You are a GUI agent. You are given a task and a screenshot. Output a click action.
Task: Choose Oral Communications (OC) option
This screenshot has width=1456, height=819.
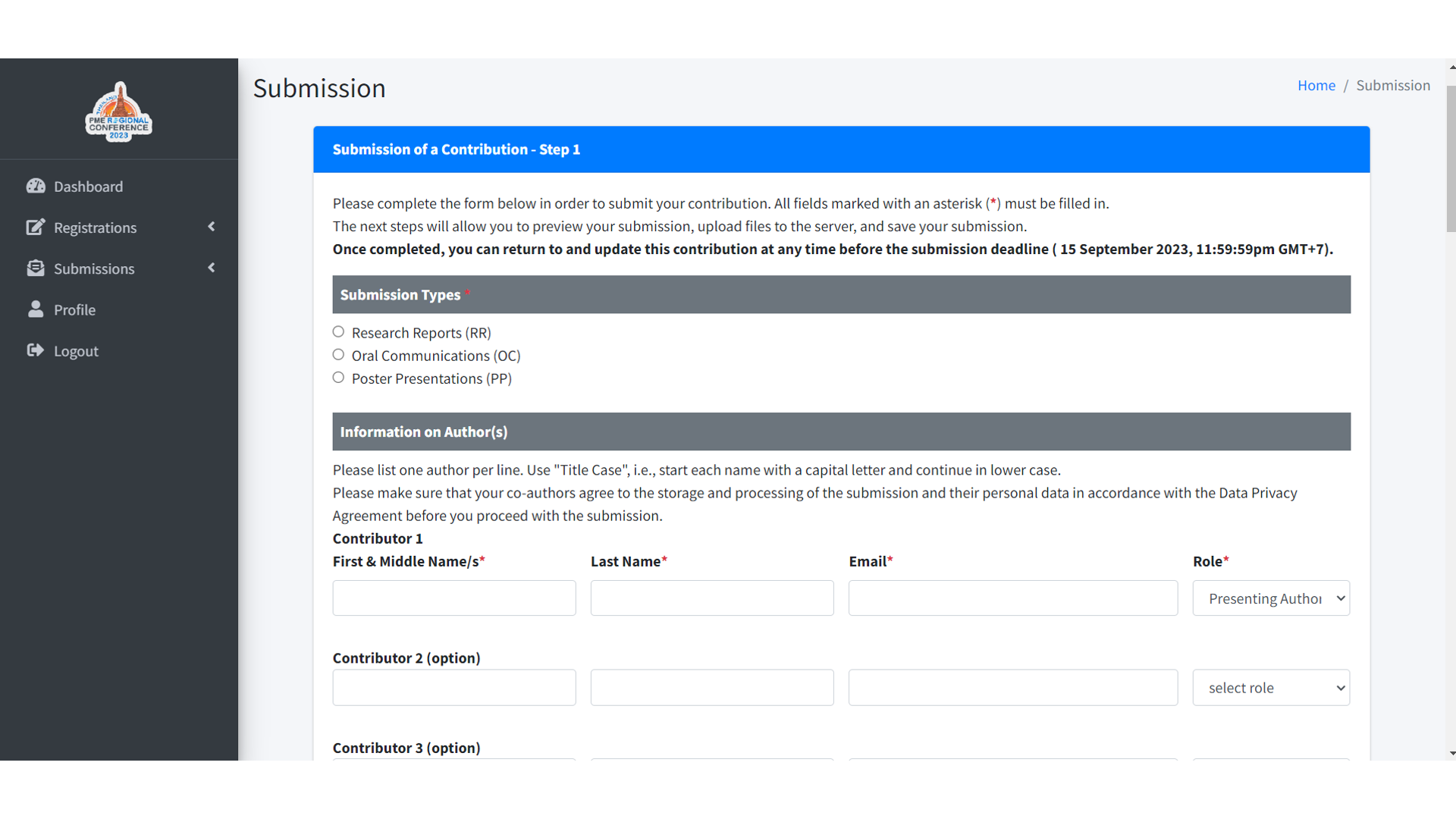tap(338, 354)
